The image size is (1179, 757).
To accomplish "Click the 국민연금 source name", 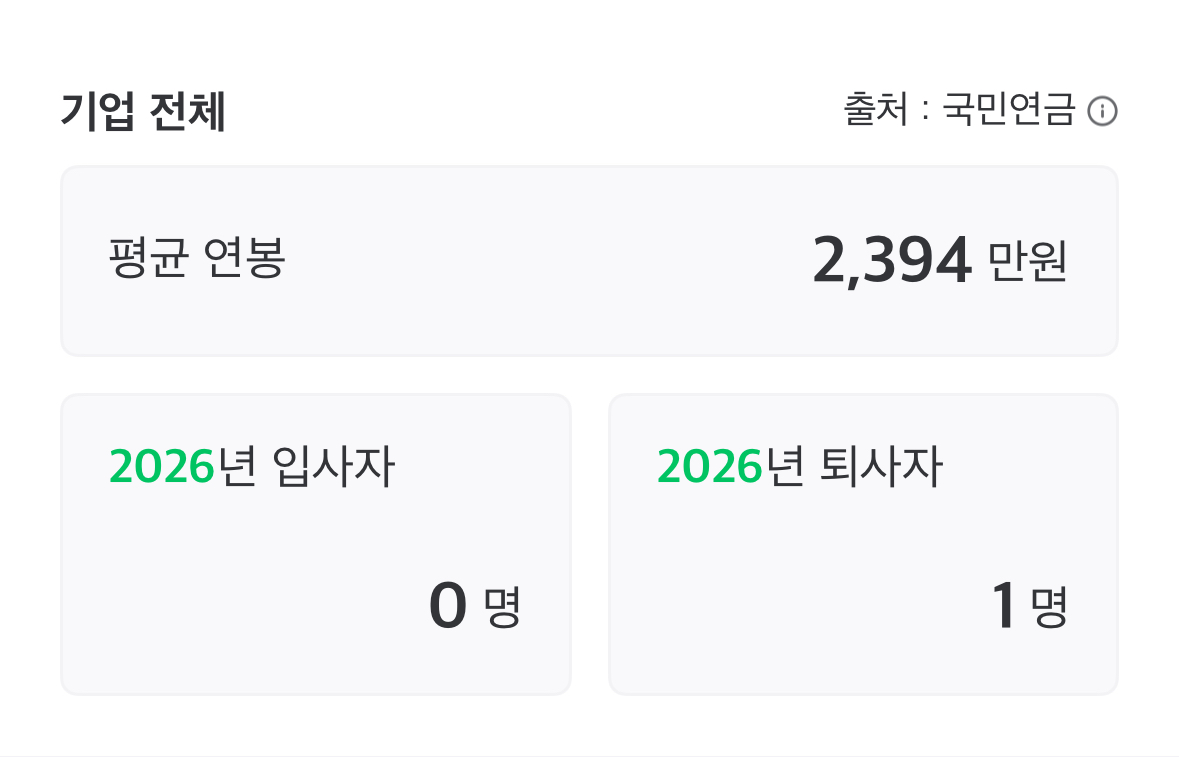I will point(1008,110).
